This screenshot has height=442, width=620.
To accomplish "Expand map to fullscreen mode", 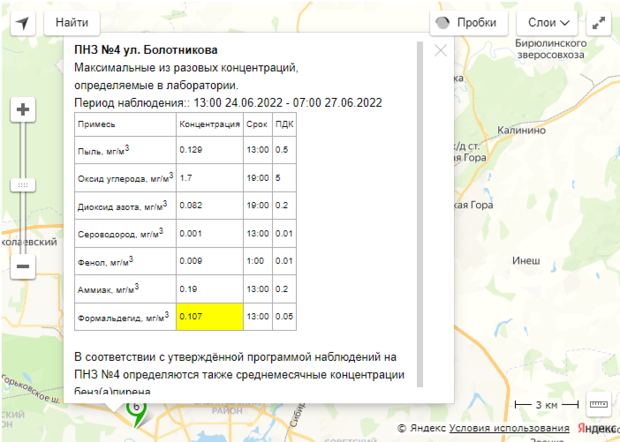I will tap(598, 22).
